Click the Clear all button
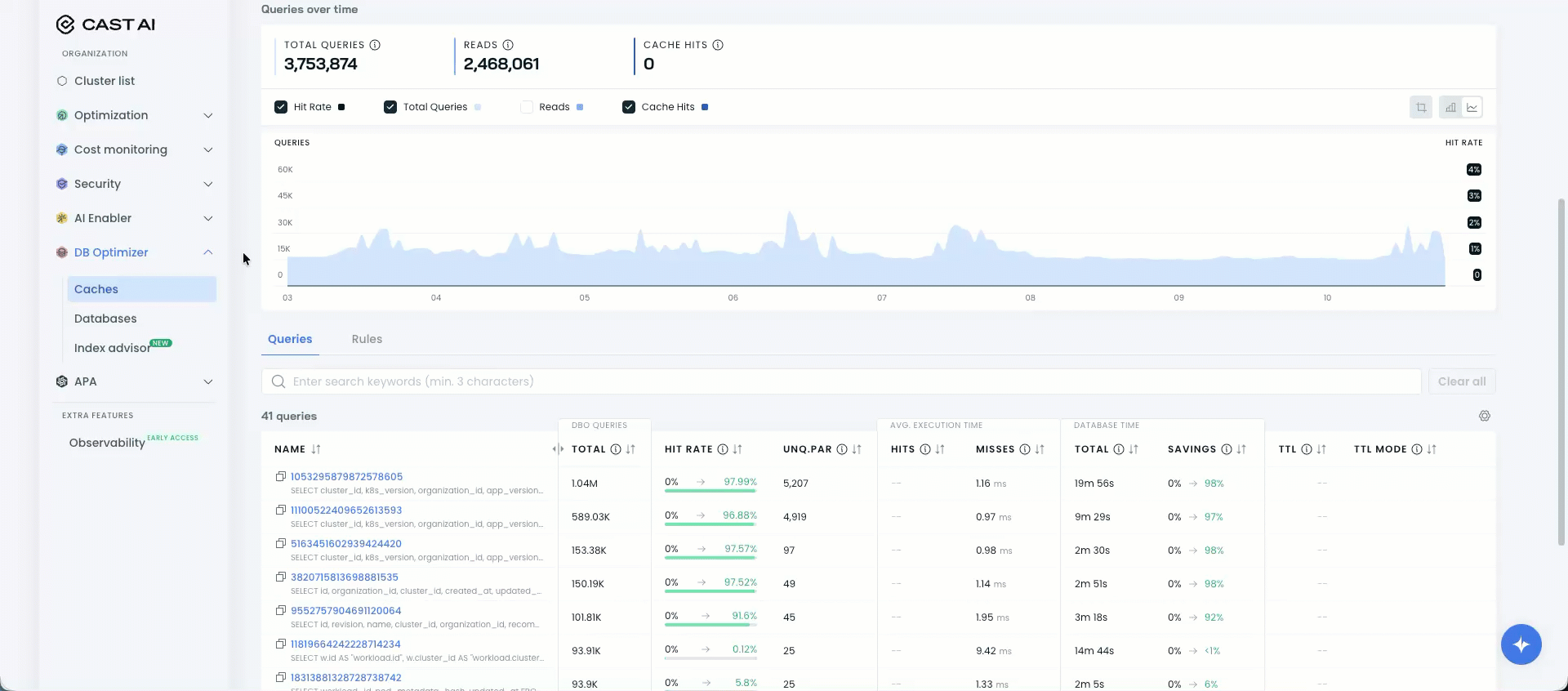Screen dimensions: 1568x691 [x=1462, y=381]
